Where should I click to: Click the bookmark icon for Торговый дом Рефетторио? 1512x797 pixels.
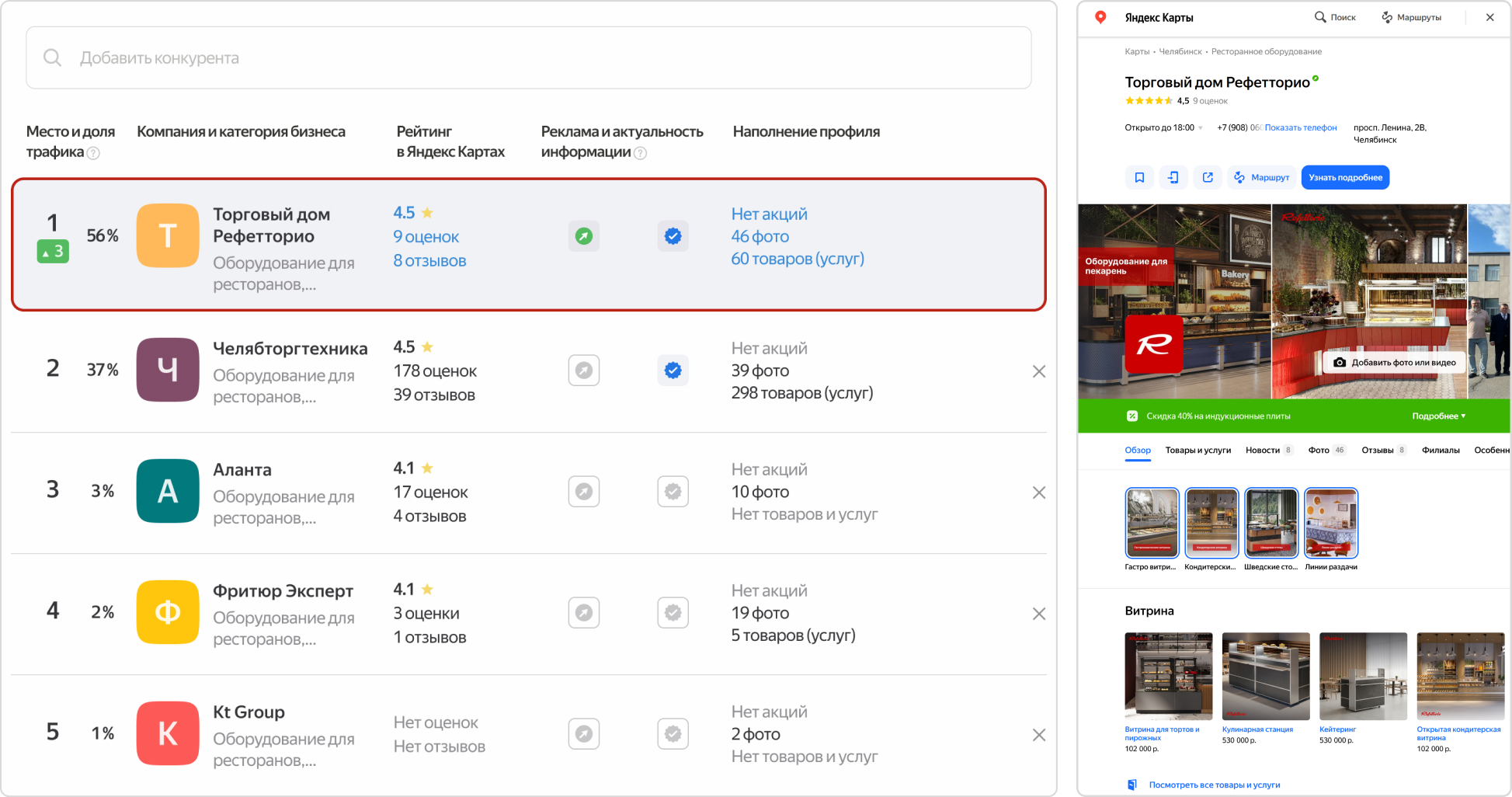tap(1139, 178)
